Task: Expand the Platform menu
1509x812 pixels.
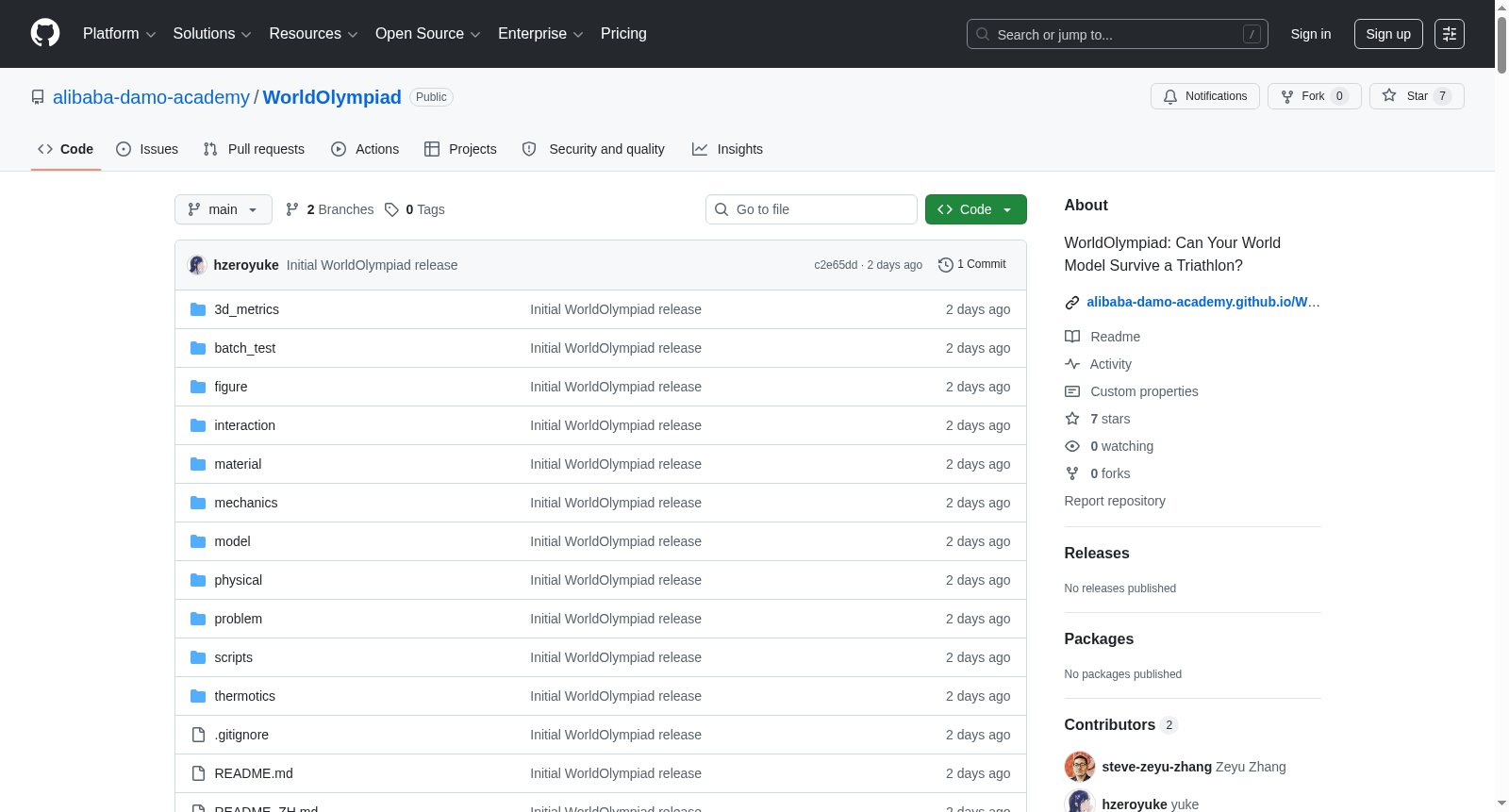Action: [120, 34]
